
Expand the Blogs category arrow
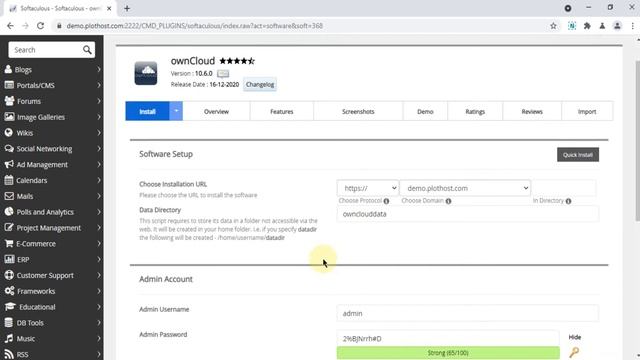click(x=99, y=69)
